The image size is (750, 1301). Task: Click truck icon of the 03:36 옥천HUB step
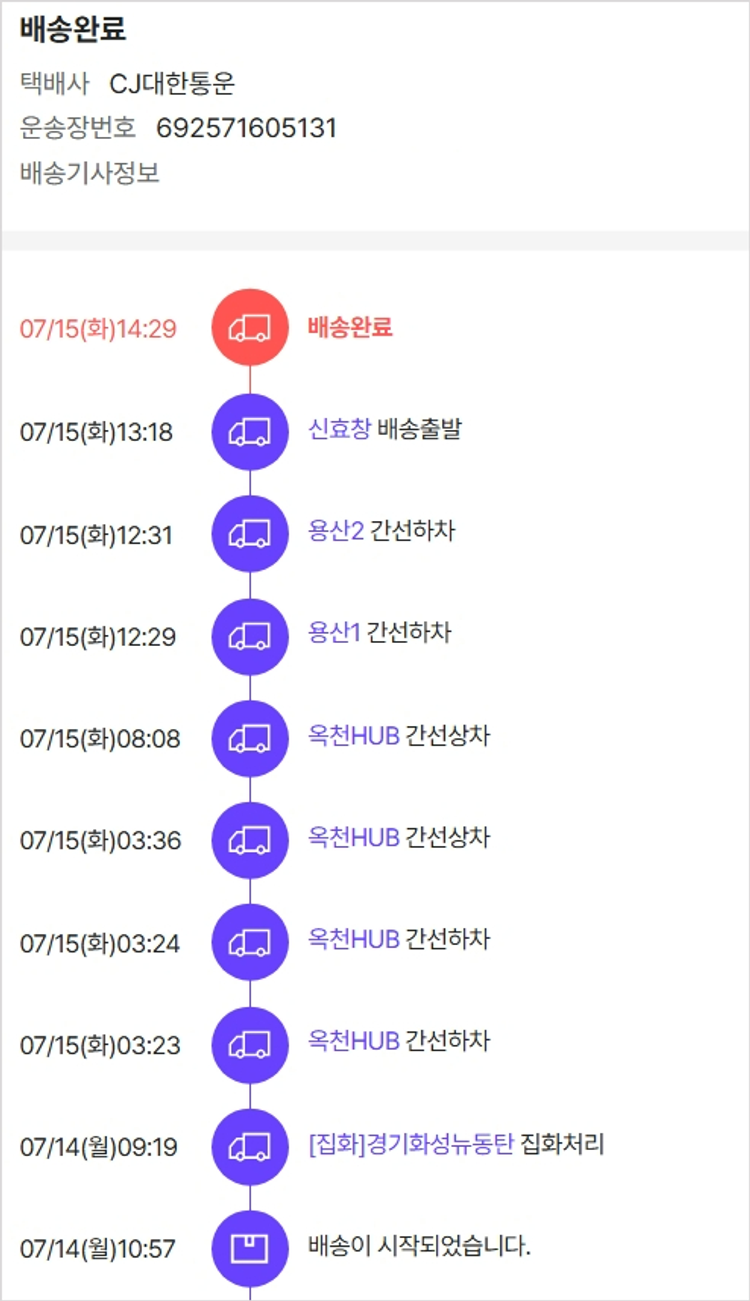tap(250, 840)
